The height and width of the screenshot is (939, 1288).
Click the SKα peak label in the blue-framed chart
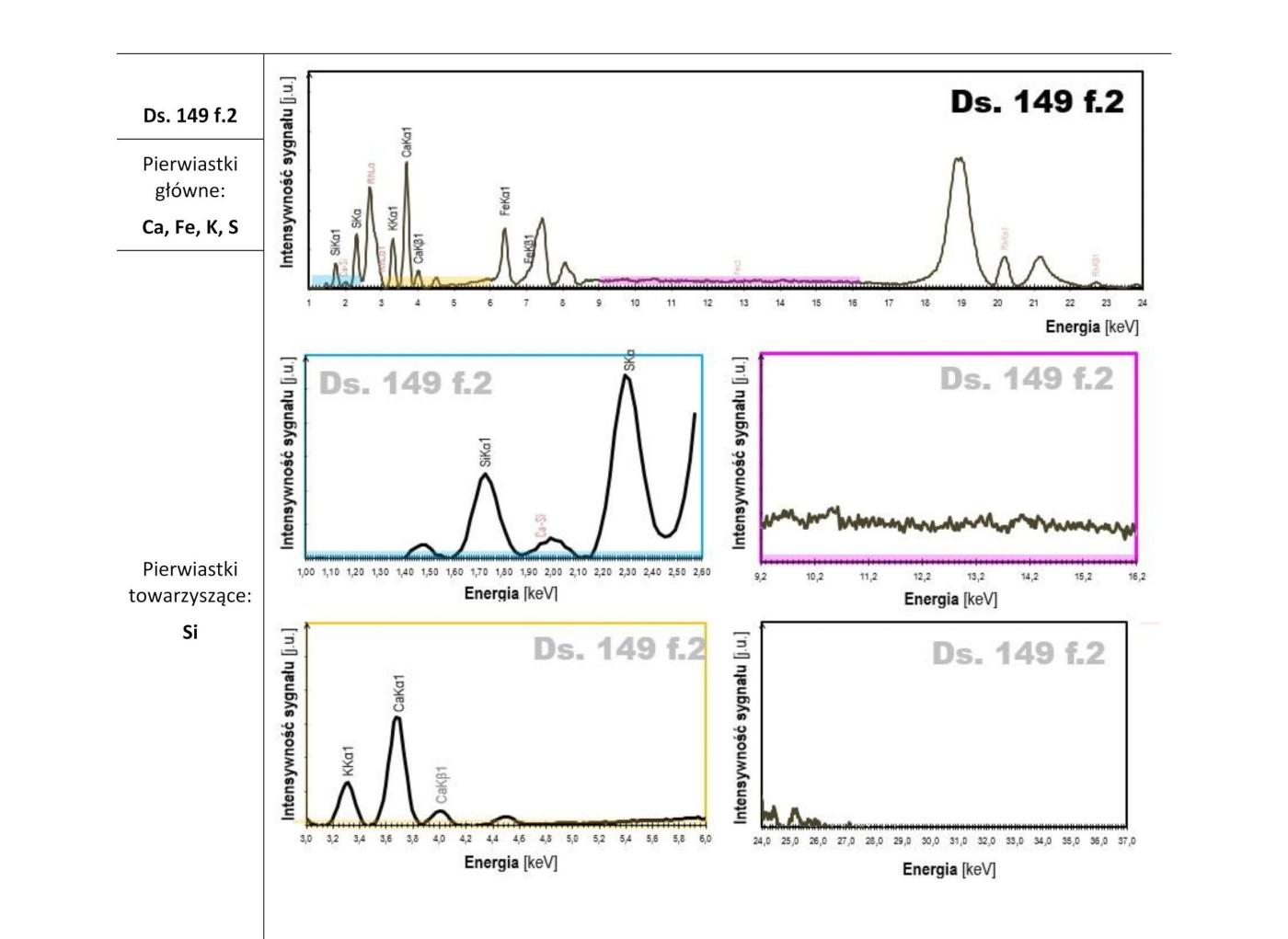629,361
